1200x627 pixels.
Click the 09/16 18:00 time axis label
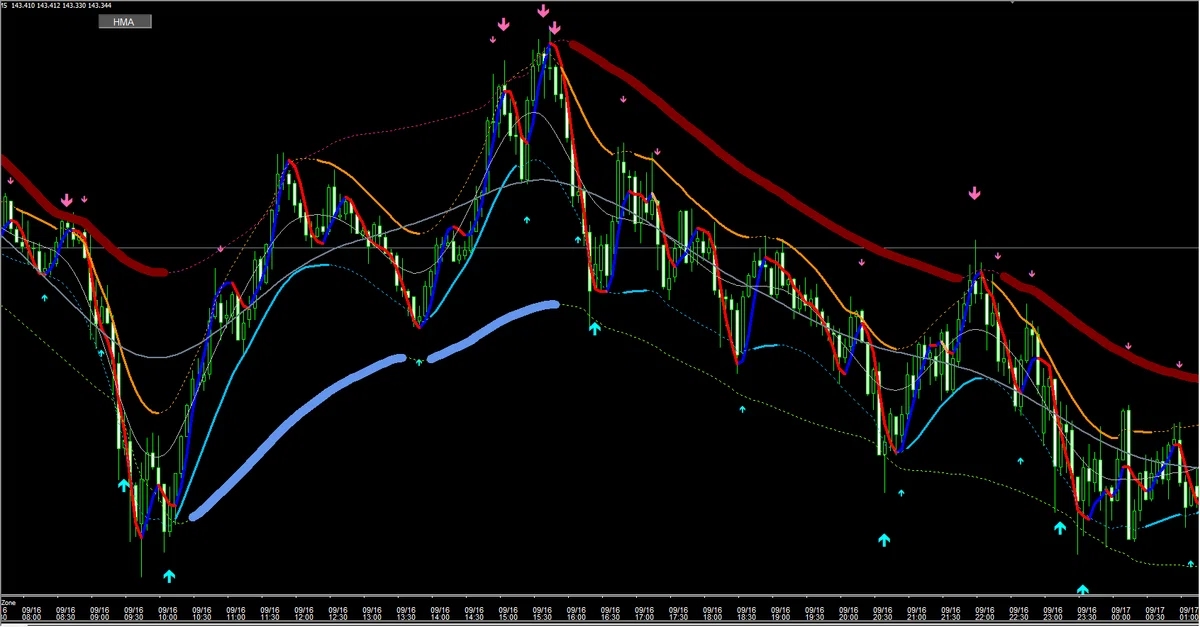click(712, 614)
